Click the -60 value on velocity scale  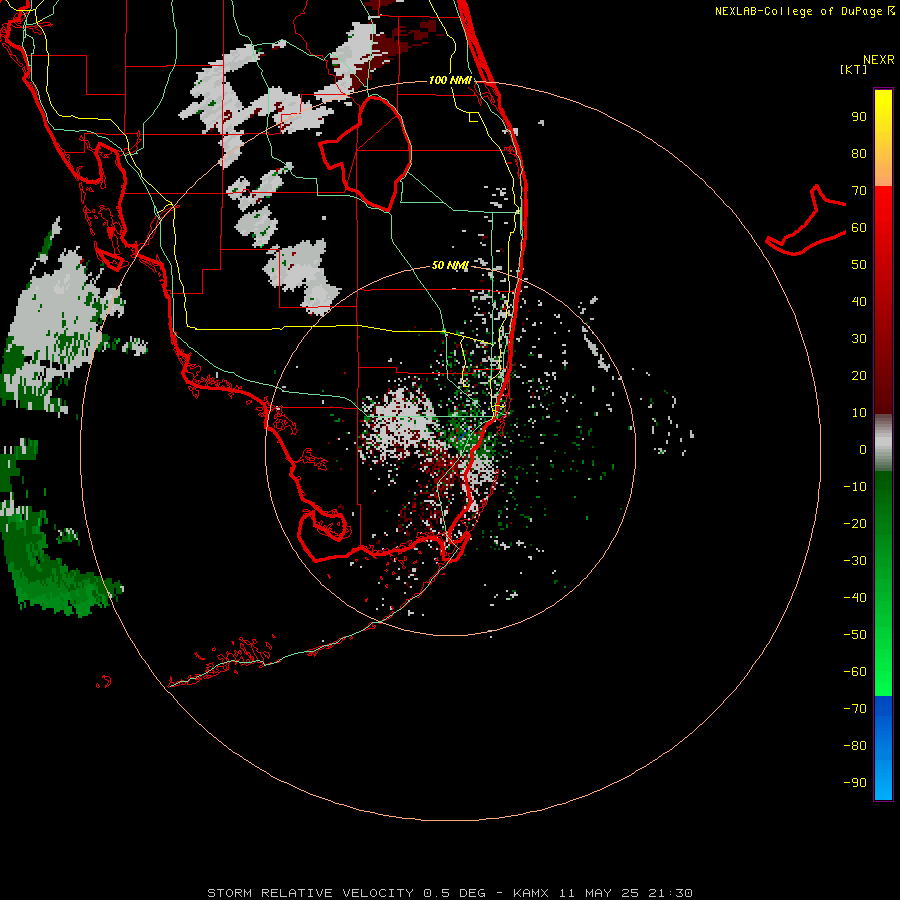pyautogui.click(x=855, y=672)
